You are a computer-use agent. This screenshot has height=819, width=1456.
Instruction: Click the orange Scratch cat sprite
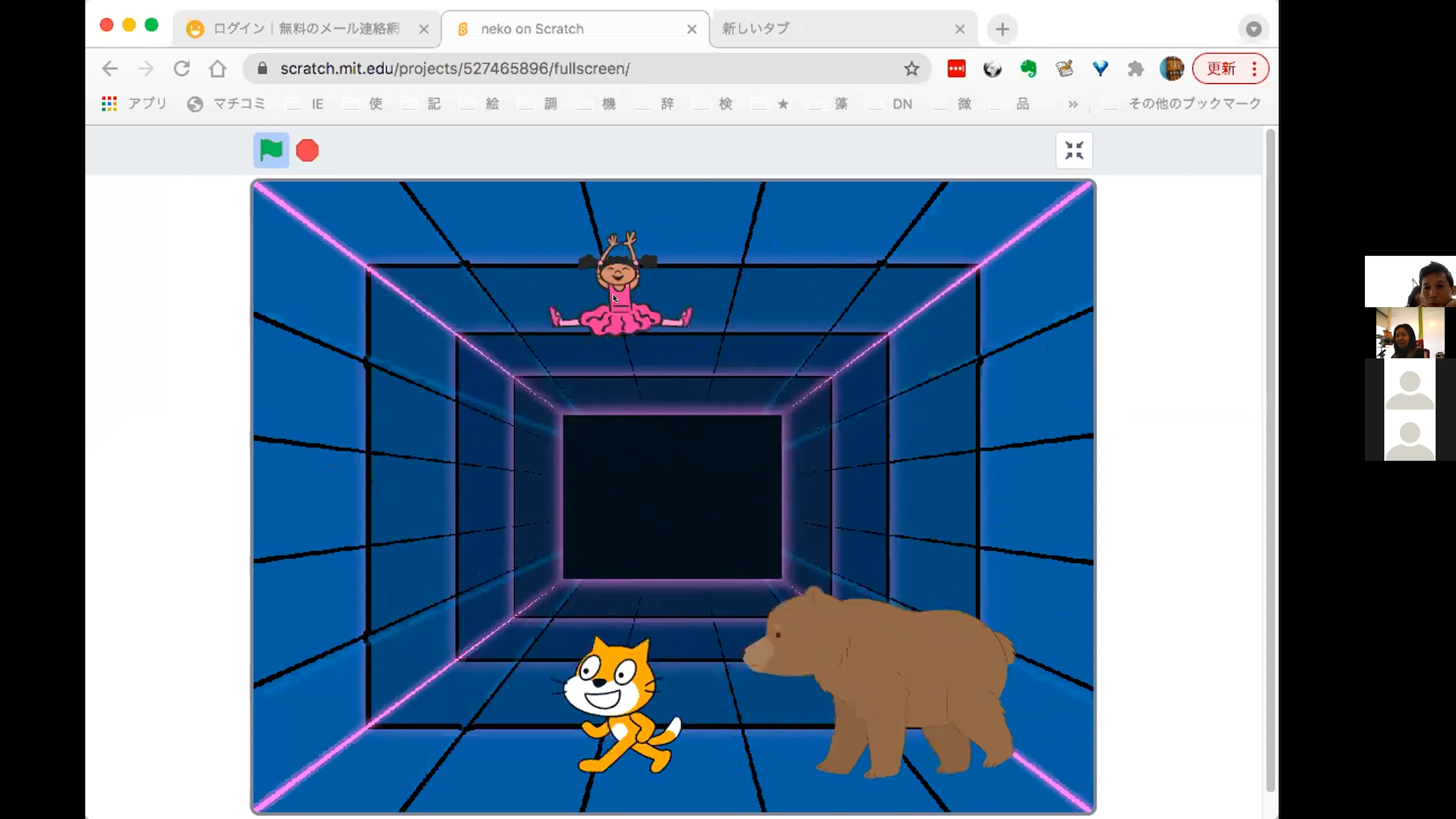tap(617, 704)
